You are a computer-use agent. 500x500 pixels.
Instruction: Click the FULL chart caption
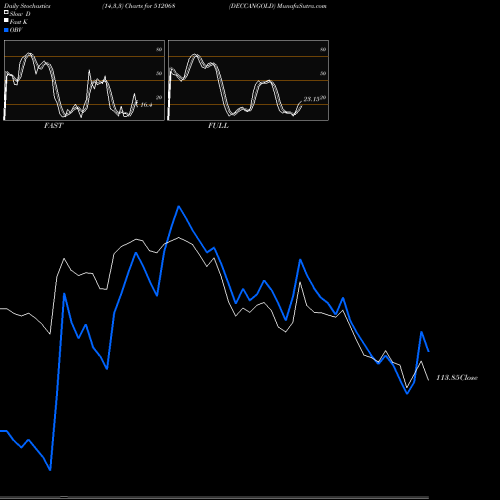pos(218,126)
